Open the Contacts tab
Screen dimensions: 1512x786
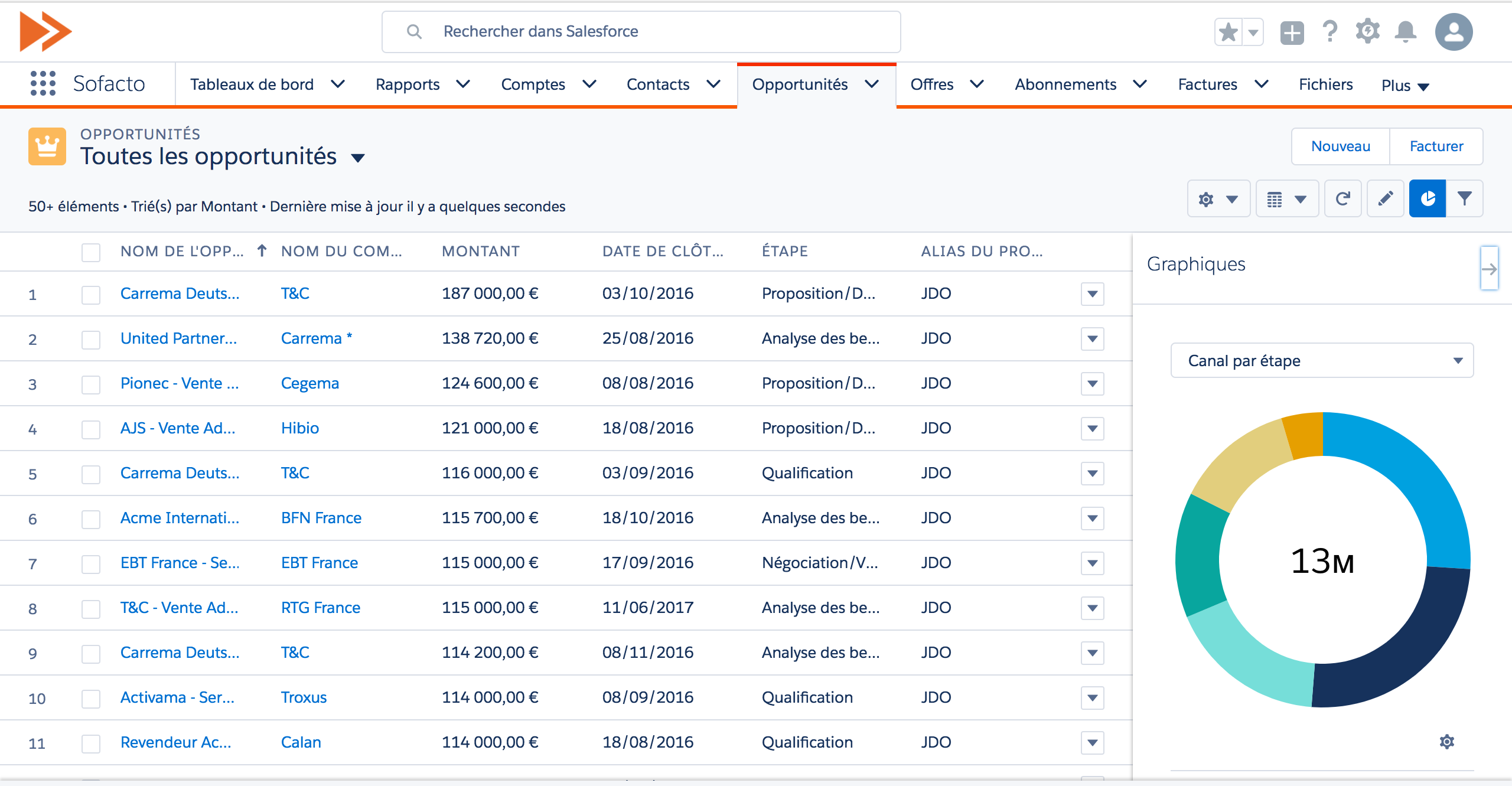[x=658, y=84]
